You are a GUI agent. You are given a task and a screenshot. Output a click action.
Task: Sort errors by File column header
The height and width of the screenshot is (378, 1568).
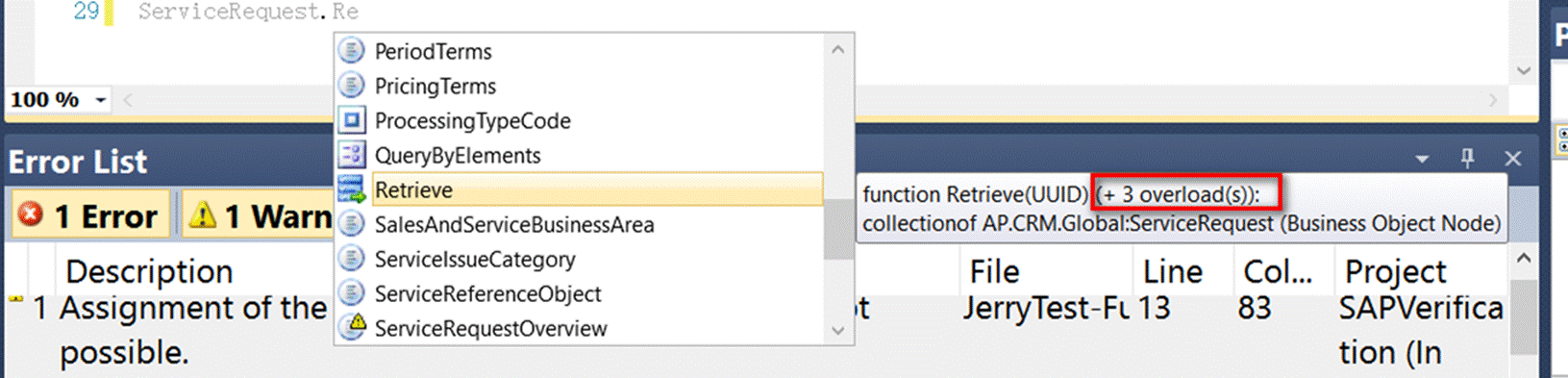(994, 272)
